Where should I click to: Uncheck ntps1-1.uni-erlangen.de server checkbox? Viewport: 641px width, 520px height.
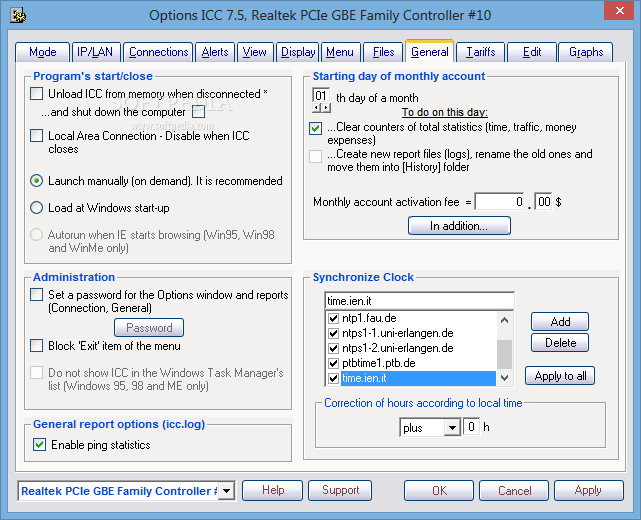click(334, 333)
